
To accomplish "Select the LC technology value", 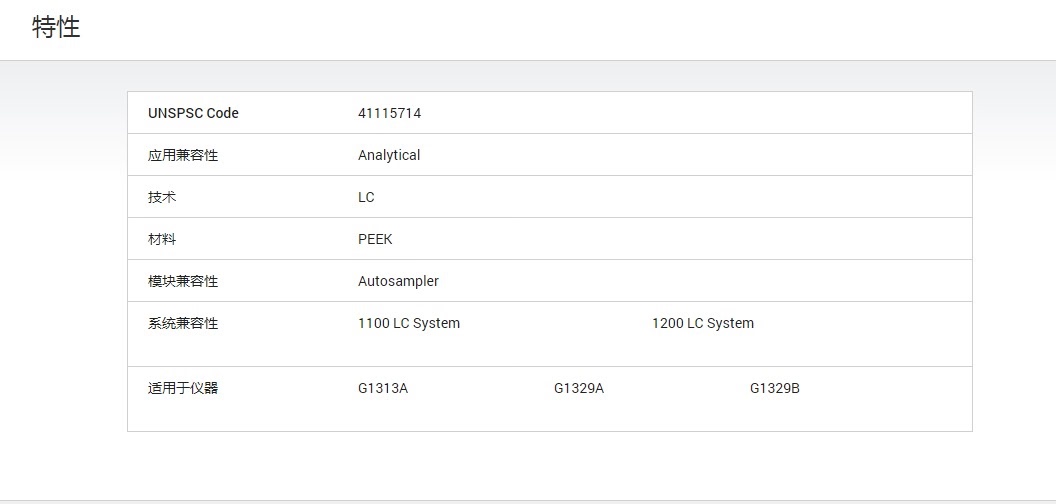I will point(366,197).
